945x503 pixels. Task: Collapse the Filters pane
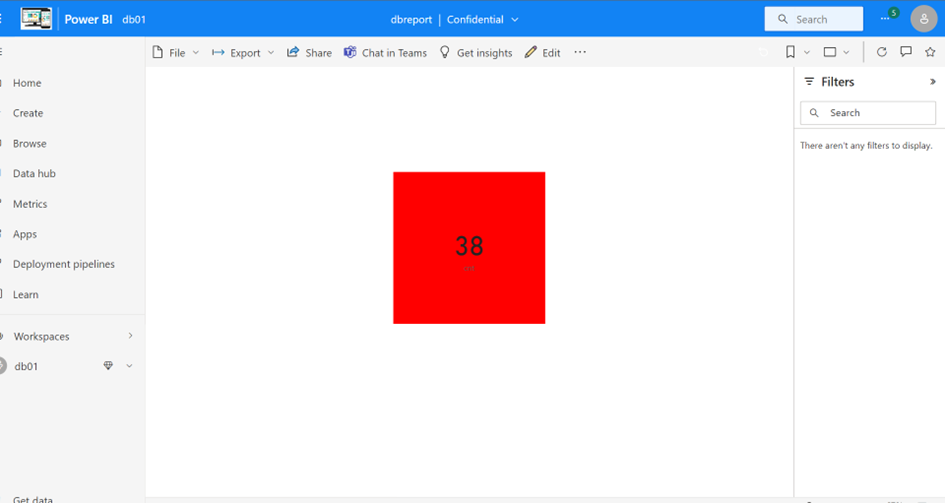point(933,82)
